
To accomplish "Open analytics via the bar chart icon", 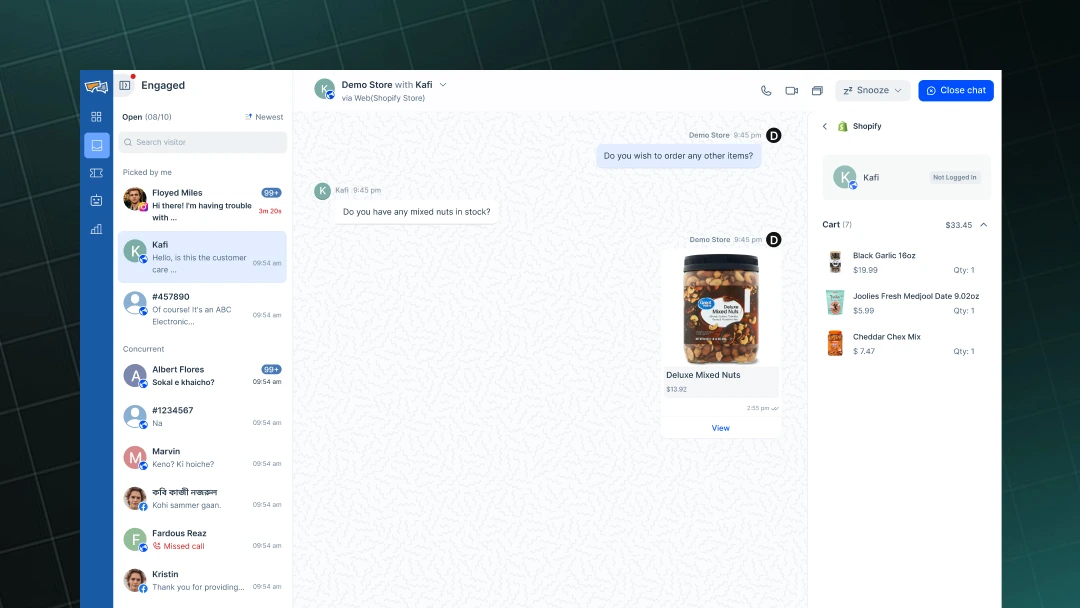I will pos(96,229).
